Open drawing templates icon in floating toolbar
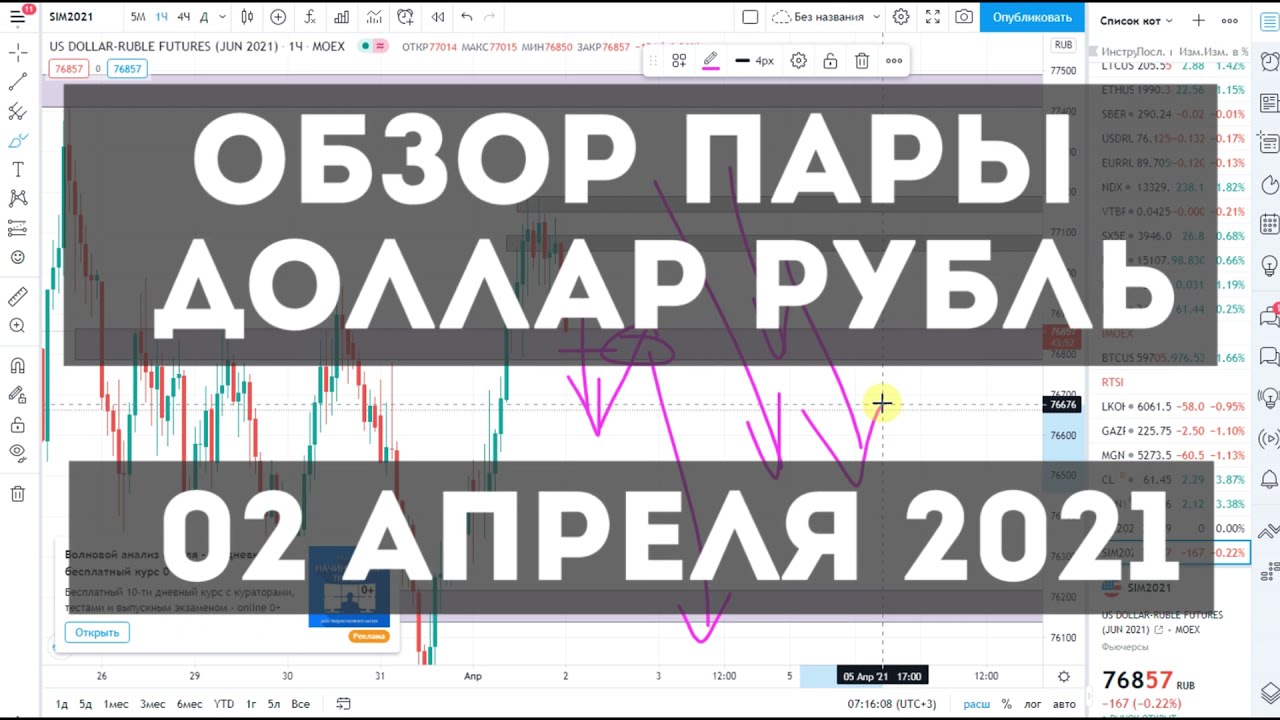The width and height of the screenshot is (1280, 720). 679,61
